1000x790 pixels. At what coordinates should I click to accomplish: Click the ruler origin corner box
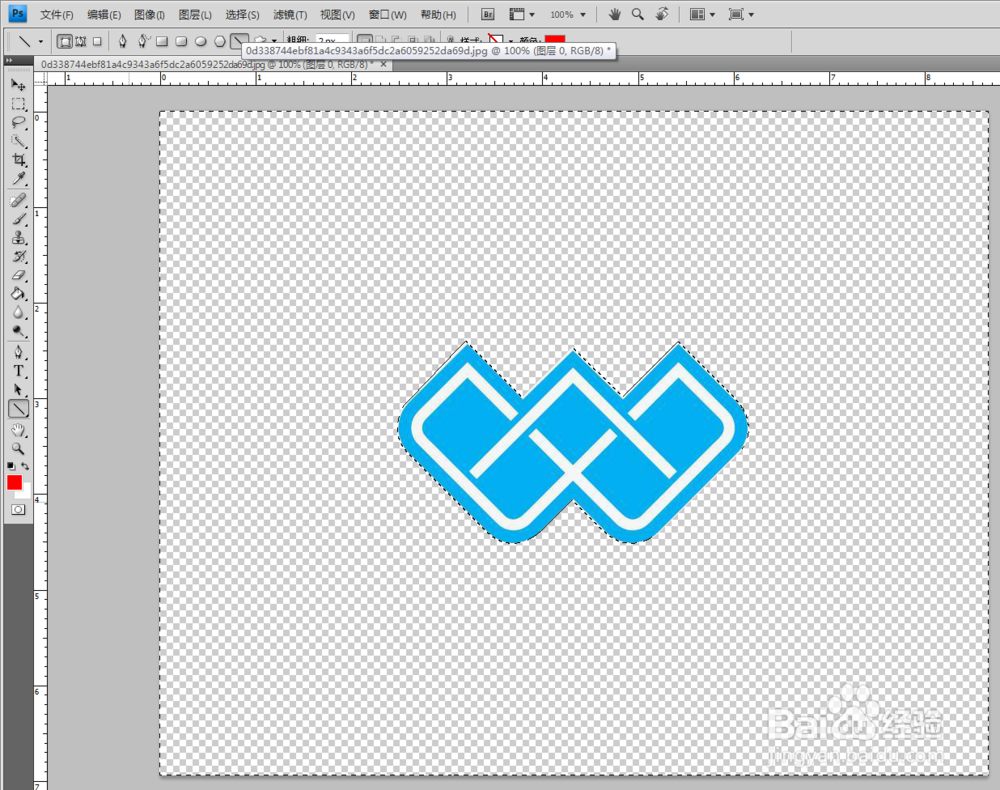tap(41, 78)
